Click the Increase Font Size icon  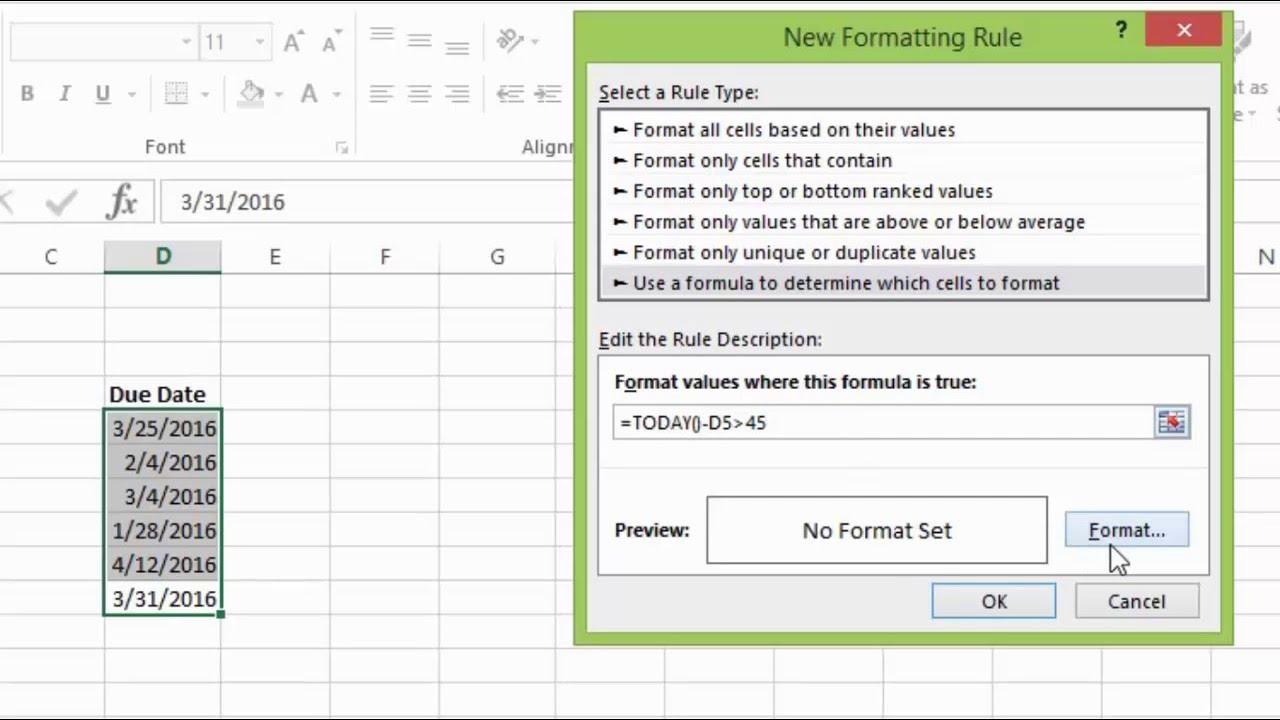point(293,42)
